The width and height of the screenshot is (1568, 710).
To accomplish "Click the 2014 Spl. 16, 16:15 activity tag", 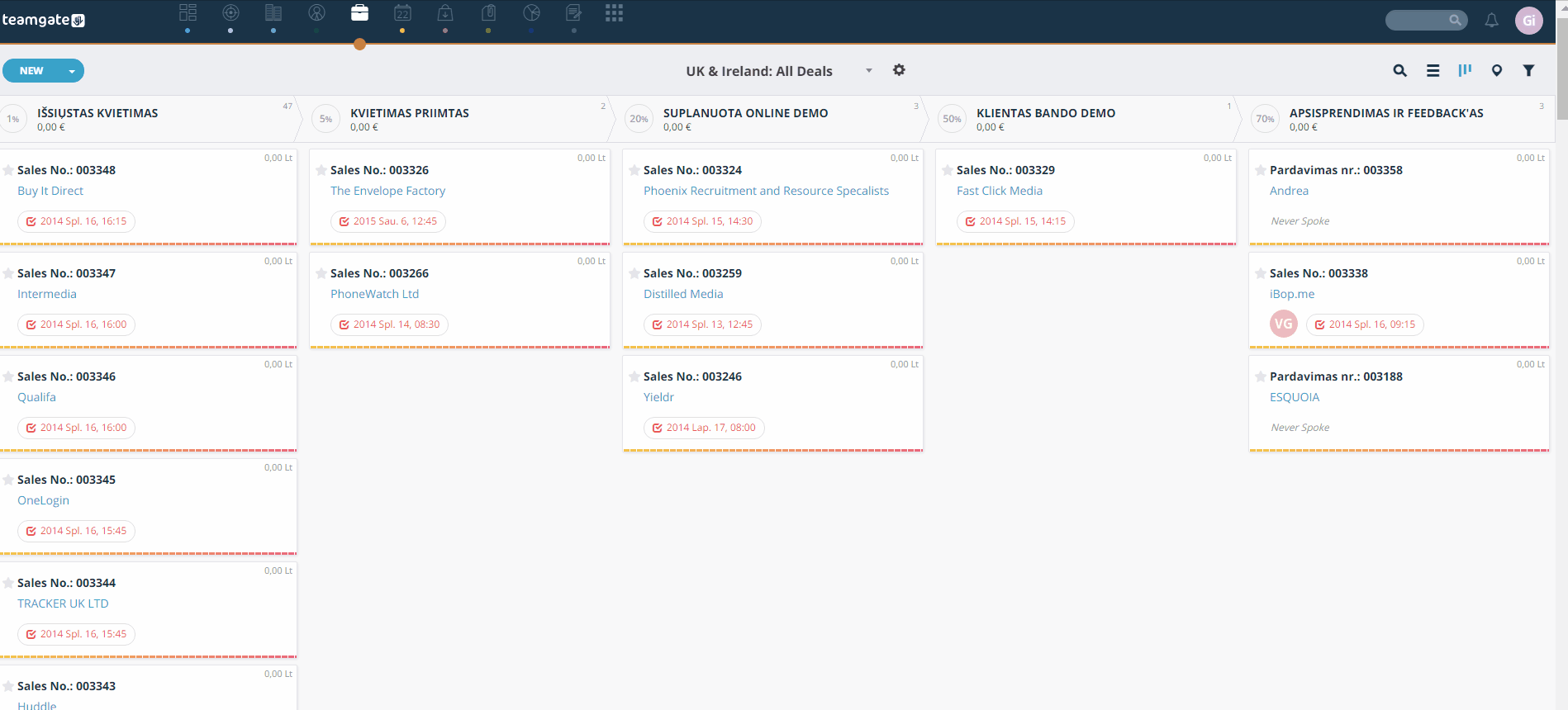I will [76, 221].
